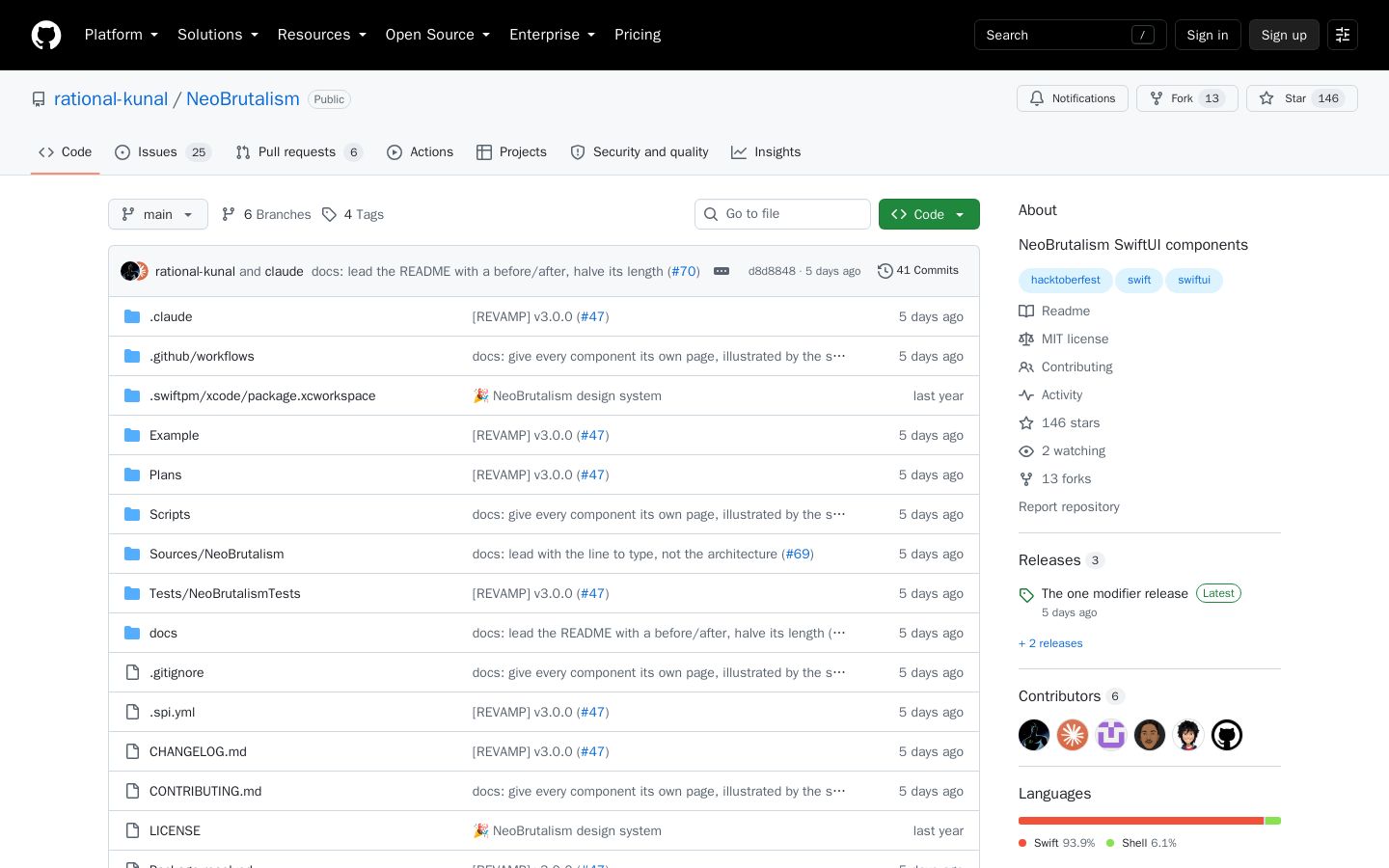1389x868 pixels.
Task: Click the Sign in button
Action: tap(1208, 35)
